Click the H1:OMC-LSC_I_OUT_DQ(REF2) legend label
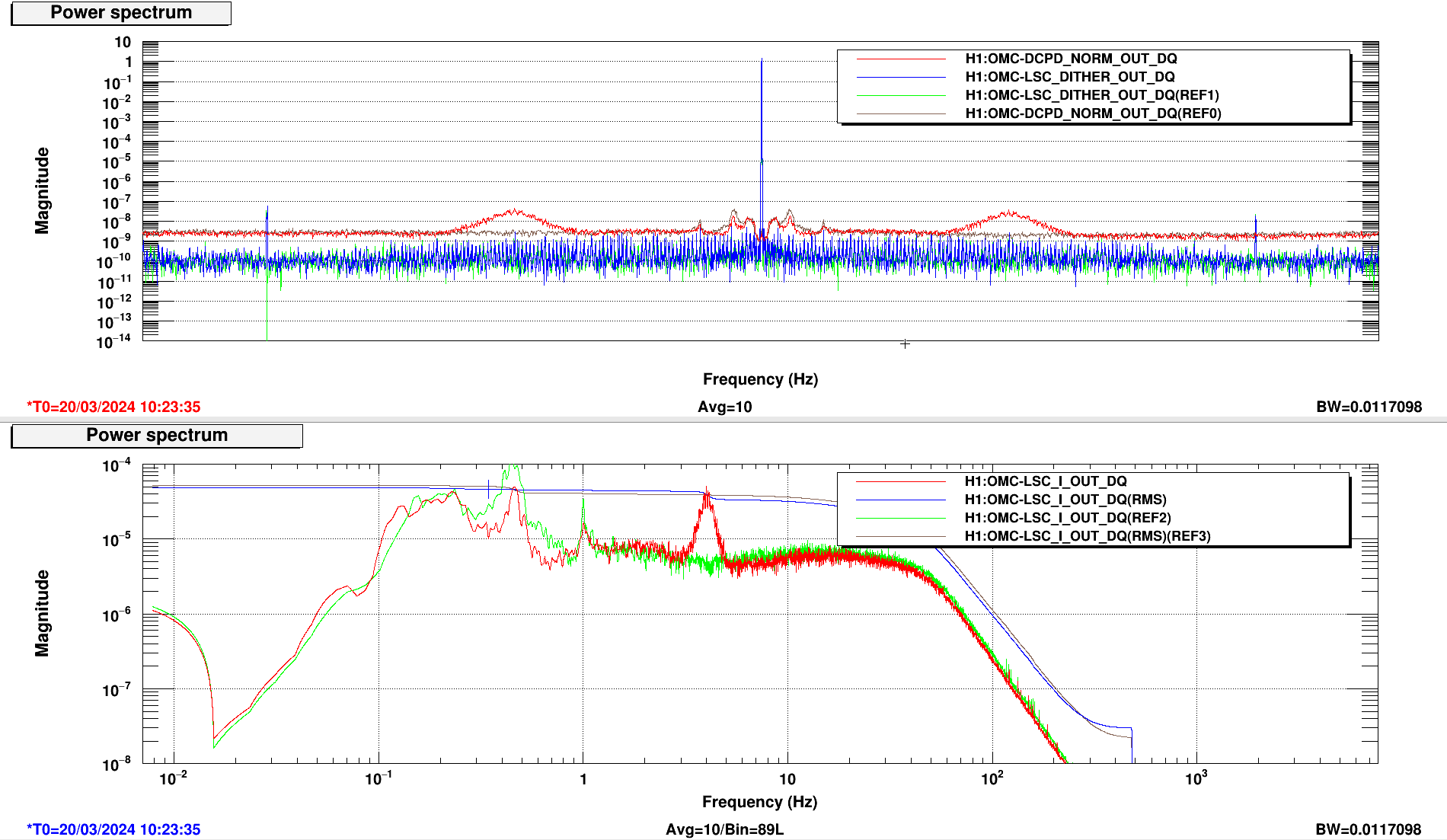The image size is (1447, 840). click(1067, 518)
